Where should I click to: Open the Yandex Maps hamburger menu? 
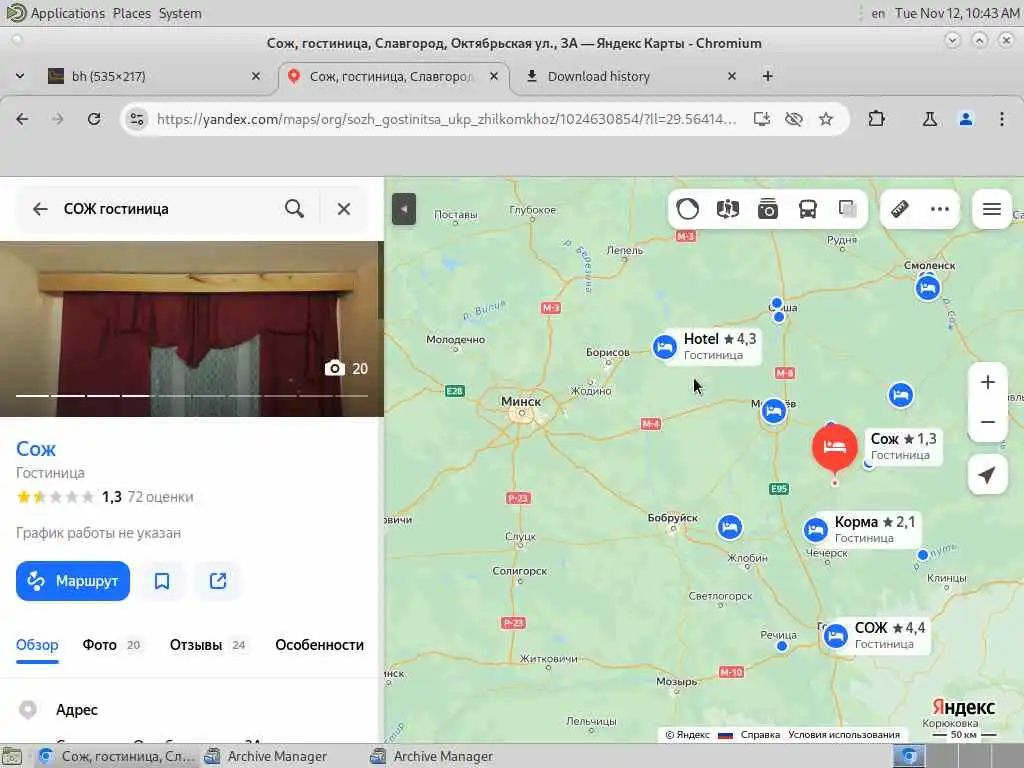992,209
